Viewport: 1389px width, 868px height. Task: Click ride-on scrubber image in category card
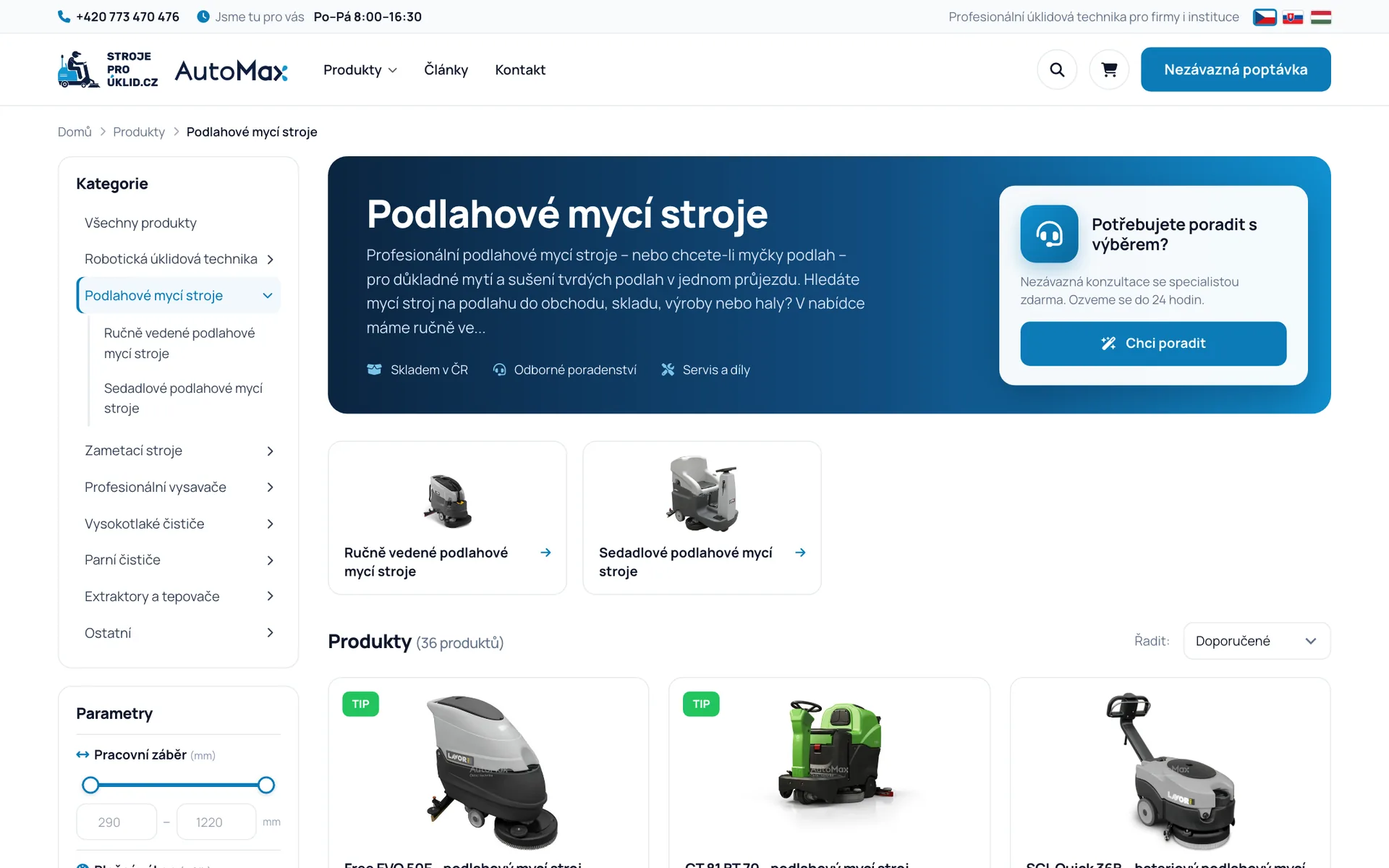702,493
